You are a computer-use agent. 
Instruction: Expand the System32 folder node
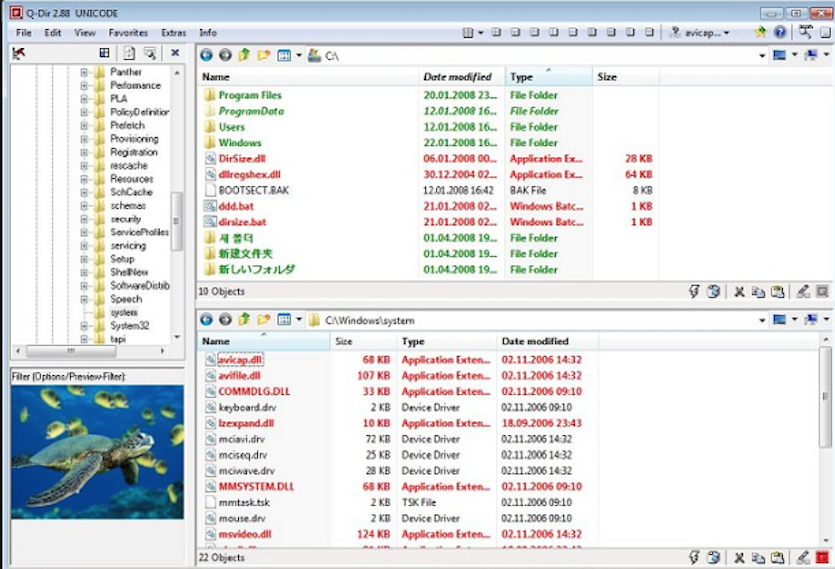pos(84,326)
